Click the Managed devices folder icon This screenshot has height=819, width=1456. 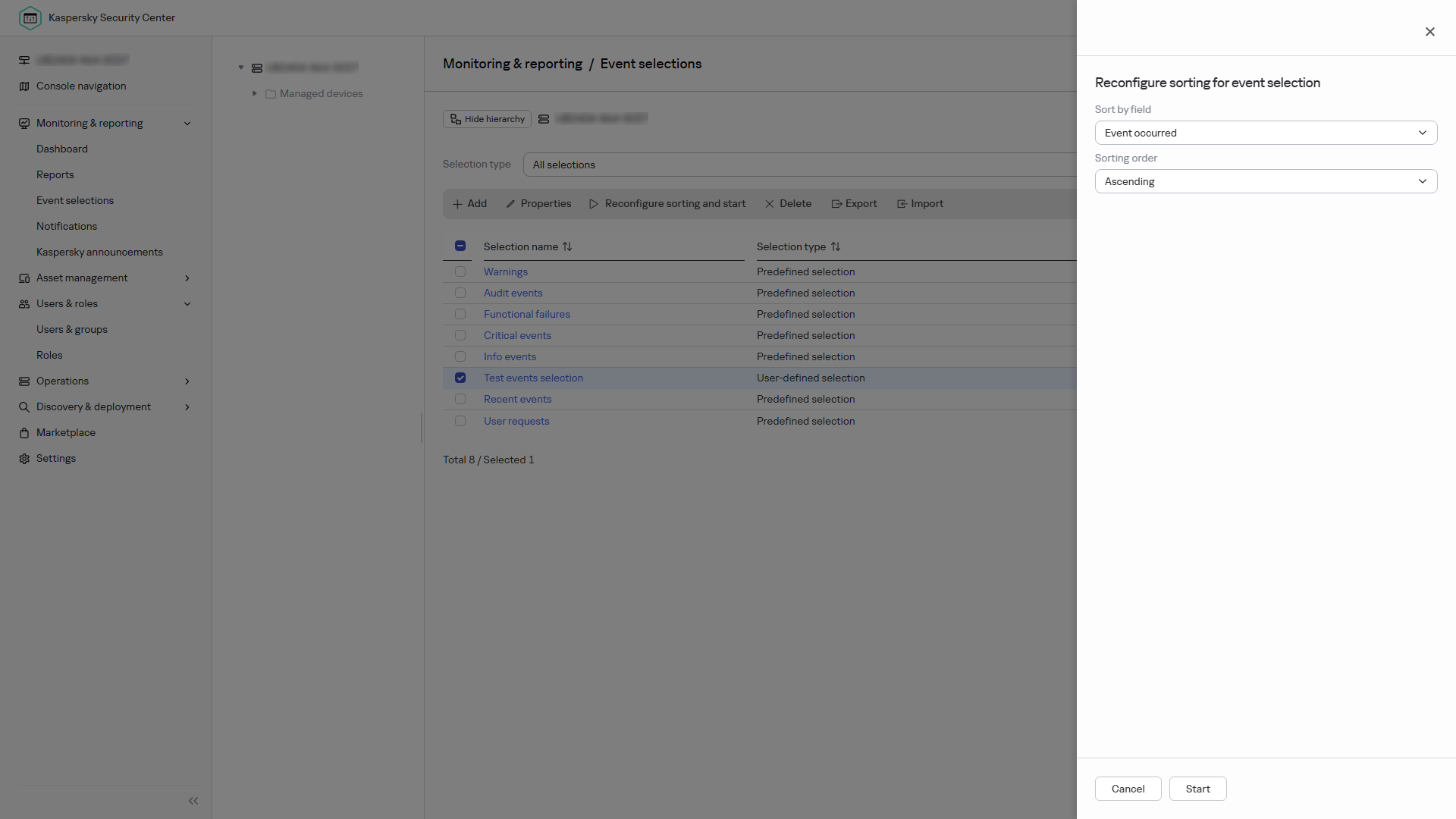pos(271,94)
